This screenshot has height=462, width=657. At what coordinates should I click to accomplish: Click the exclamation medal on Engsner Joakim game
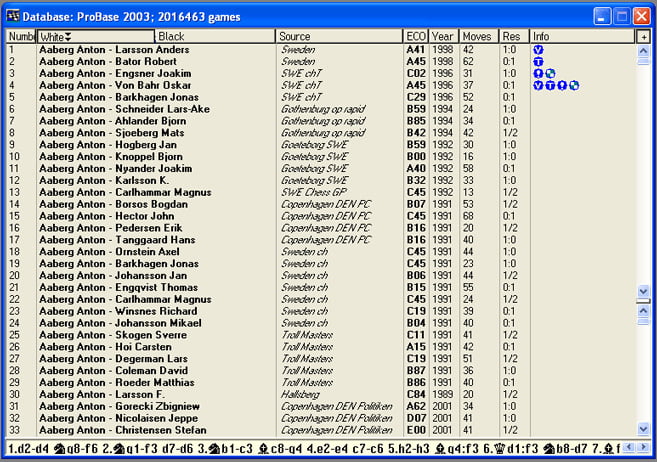pyautogui.click(x=538, y=74)
